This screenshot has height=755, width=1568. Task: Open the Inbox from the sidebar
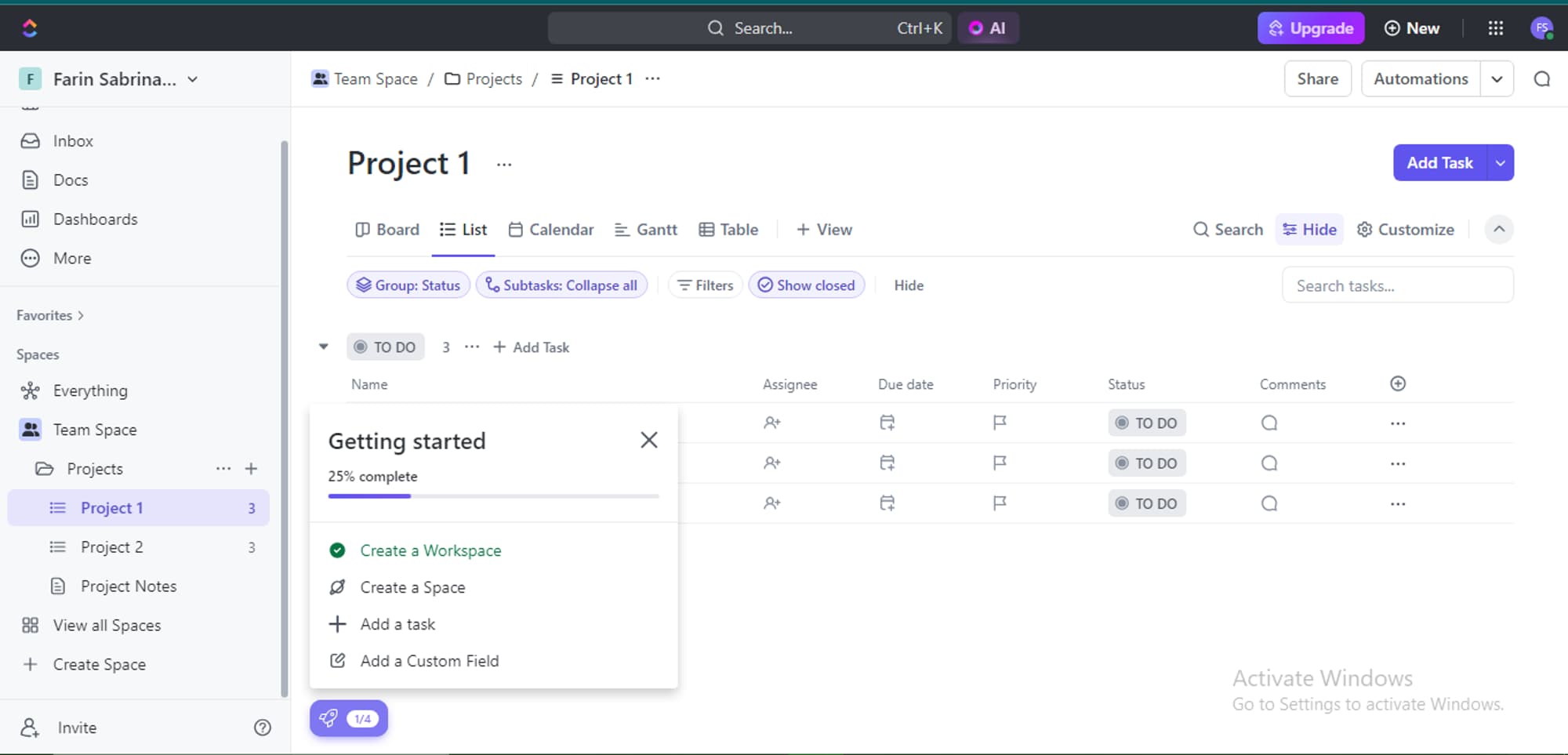(73, 140)
